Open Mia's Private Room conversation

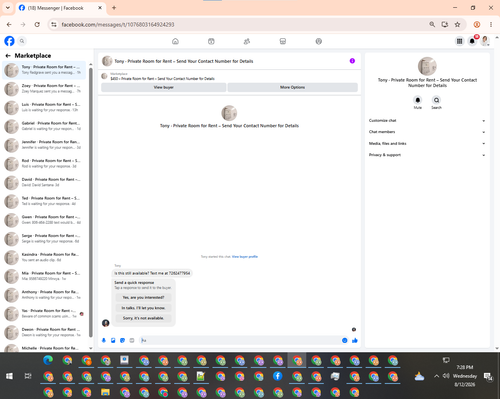(44, 276)
